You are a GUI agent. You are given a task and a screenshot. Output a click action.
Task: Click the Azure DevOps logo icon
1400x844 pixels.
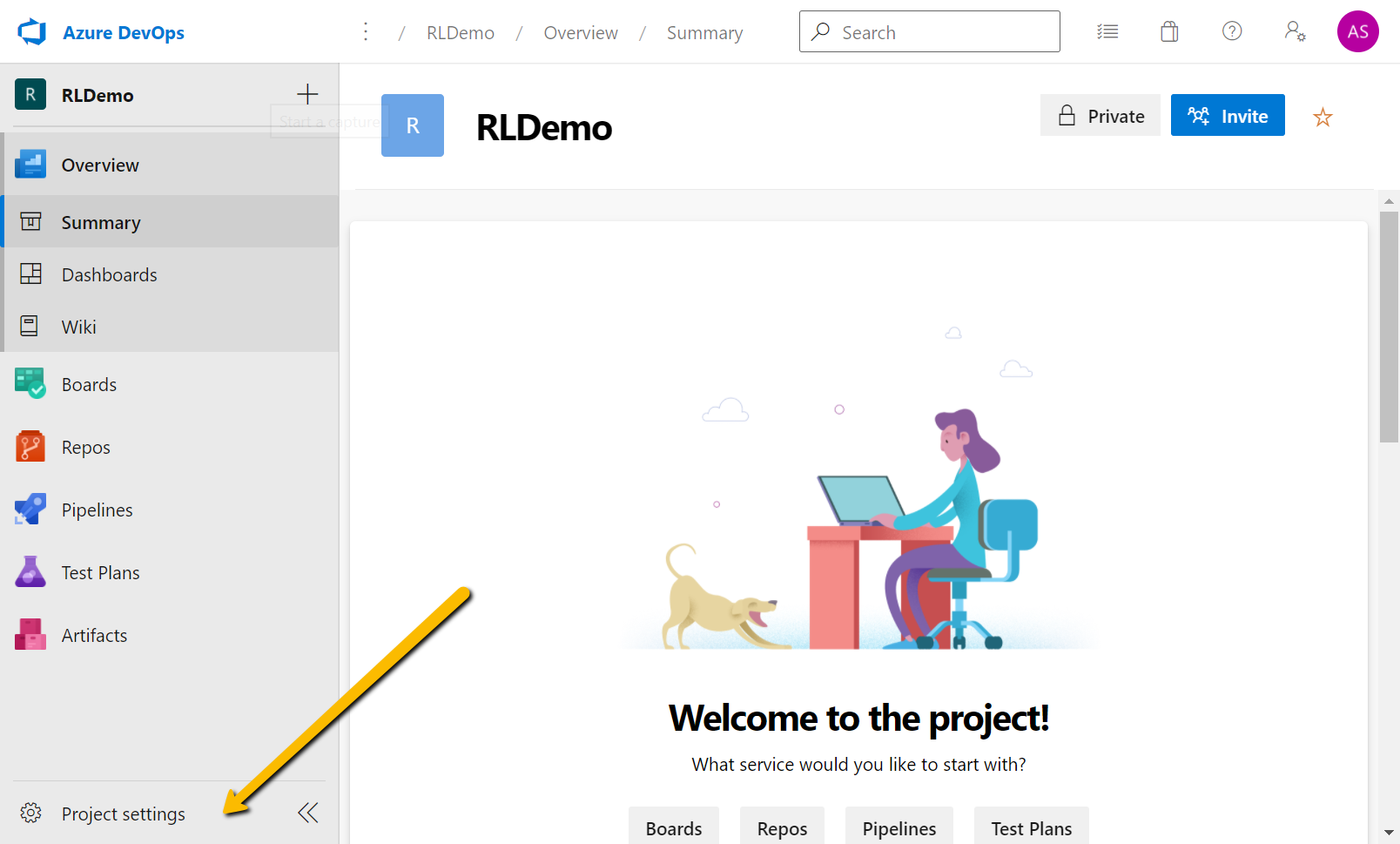[x=32, y=32]
